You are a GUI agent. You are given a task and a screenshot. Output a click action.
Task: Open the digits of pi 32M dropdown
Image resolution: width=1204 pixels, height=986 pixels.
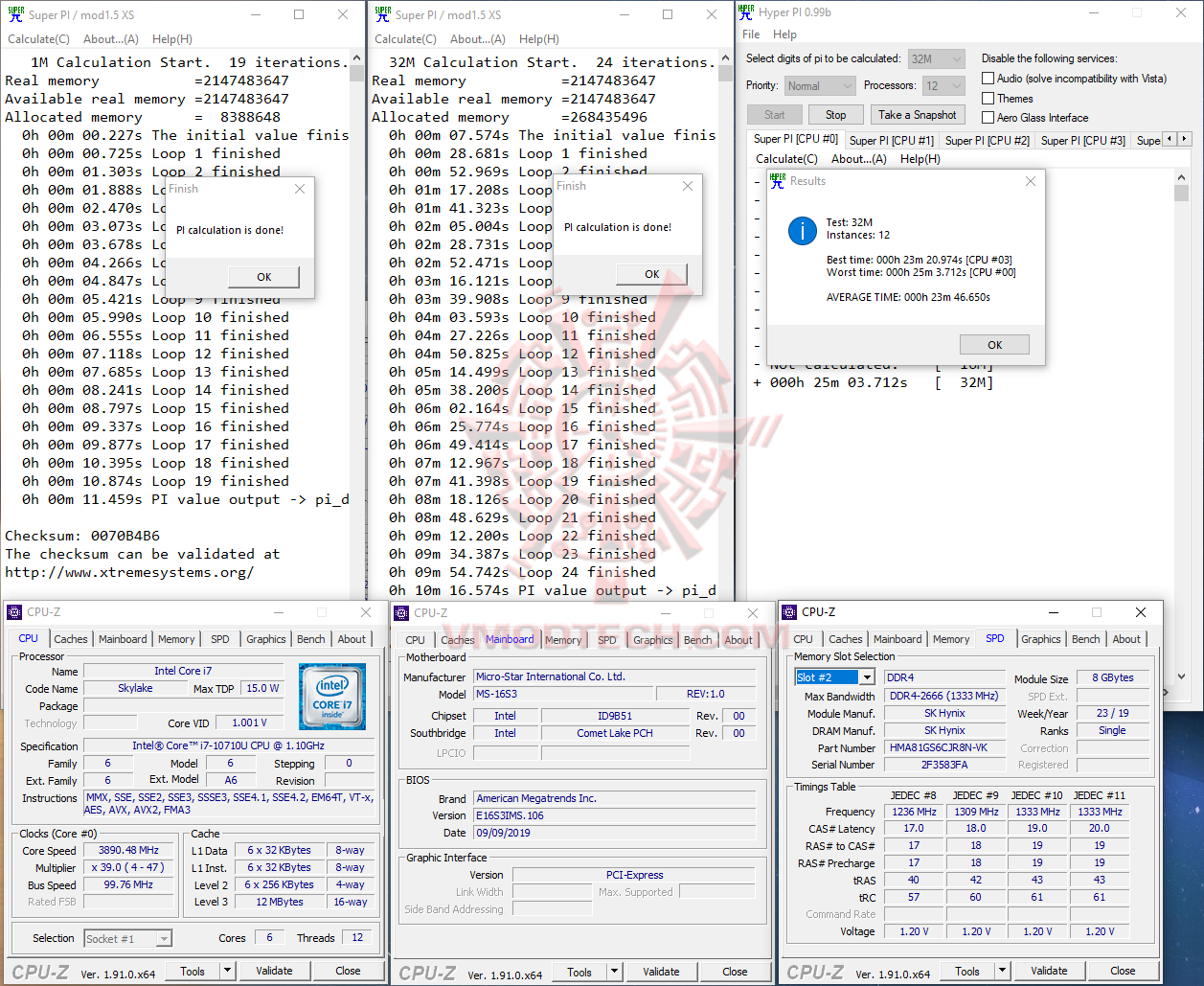click(x=936, y=58)
